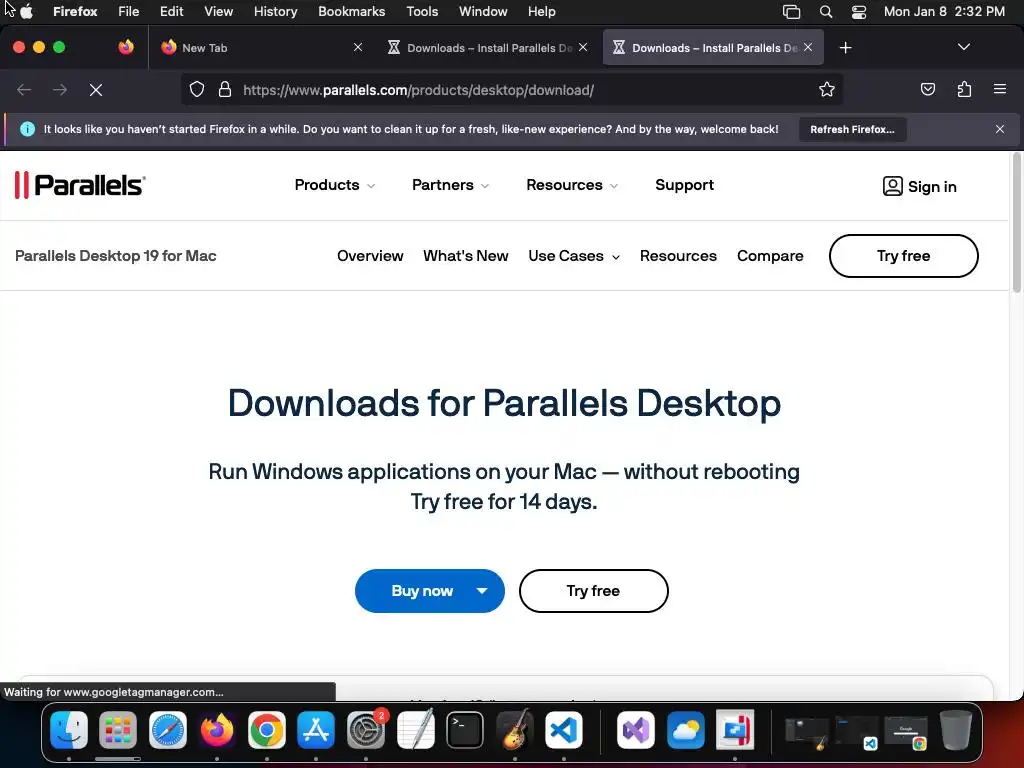Open the Apple menu
The height and width of the screenshot is (768, 1024).
[27, 11]
